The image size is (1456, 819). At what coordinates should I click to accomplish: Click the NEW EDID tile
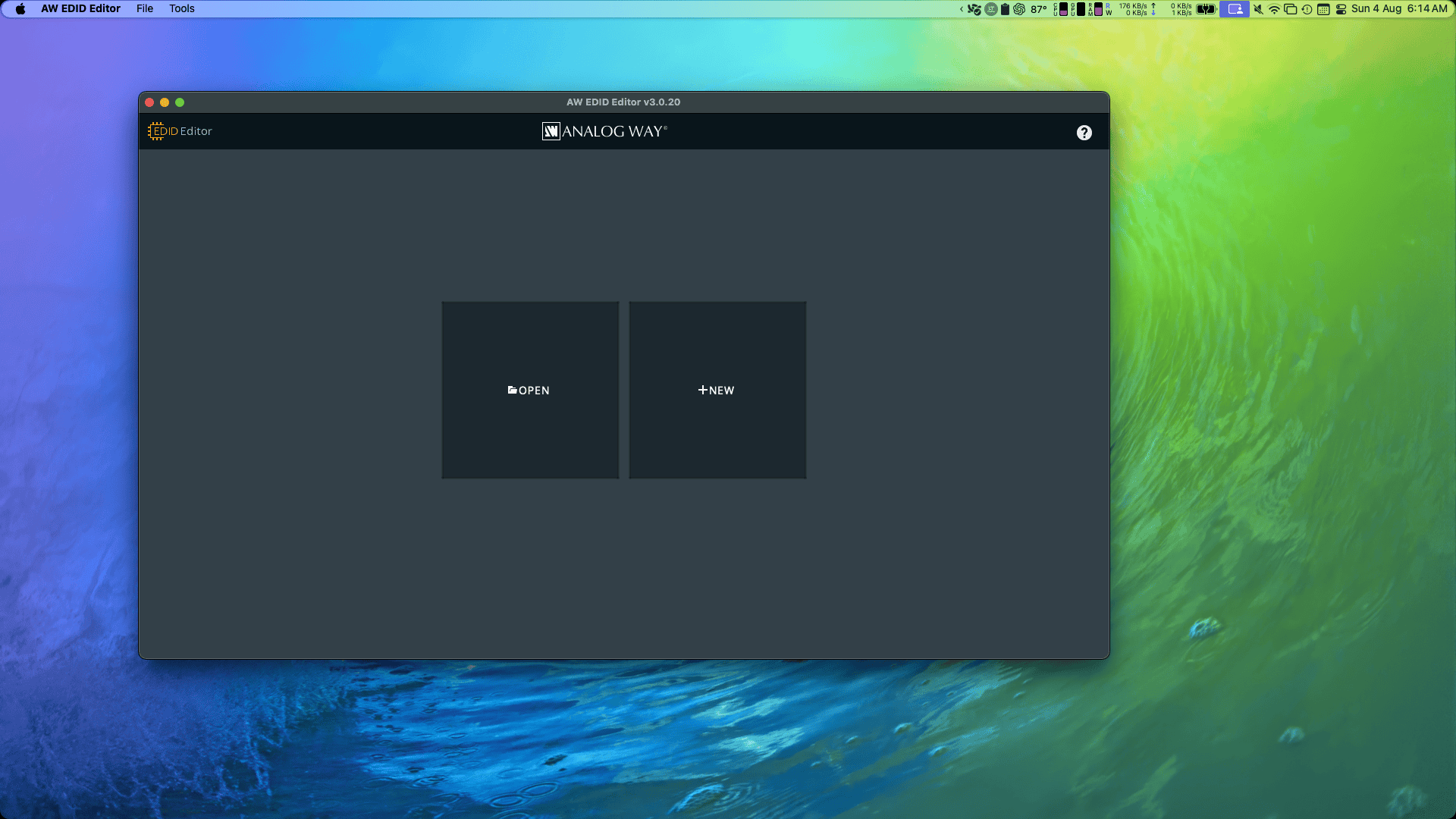717,390
